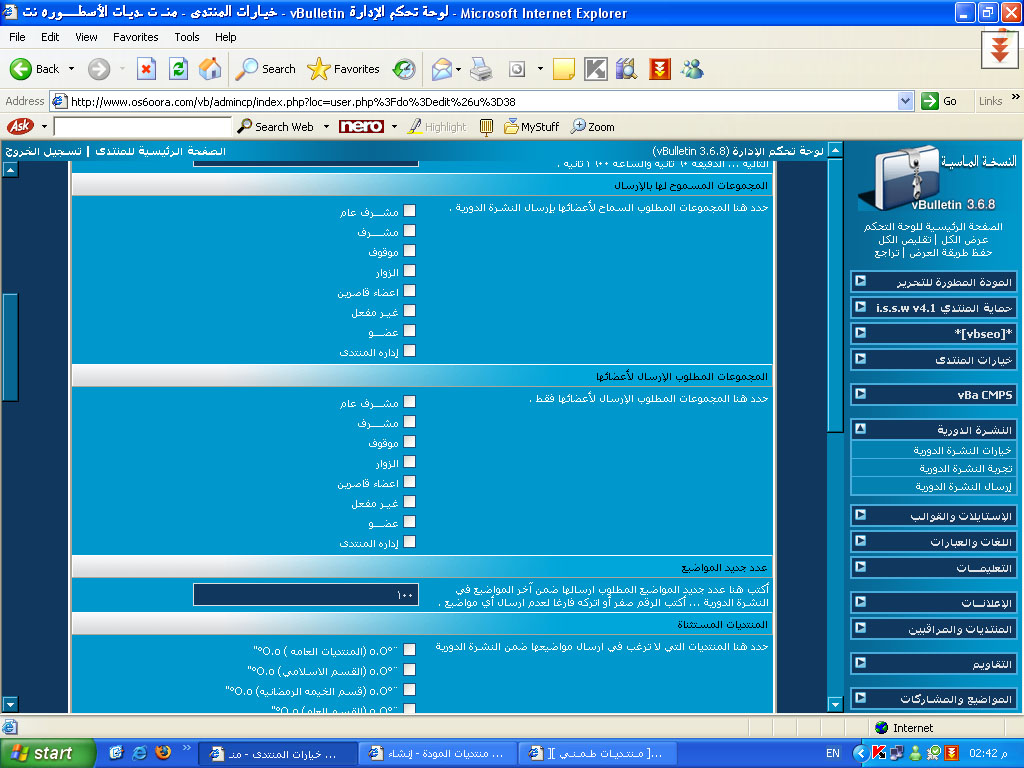The height and width of the screenshot is (768, 1024).
Task: Open the Tools menu
Action: click(187, 37)
